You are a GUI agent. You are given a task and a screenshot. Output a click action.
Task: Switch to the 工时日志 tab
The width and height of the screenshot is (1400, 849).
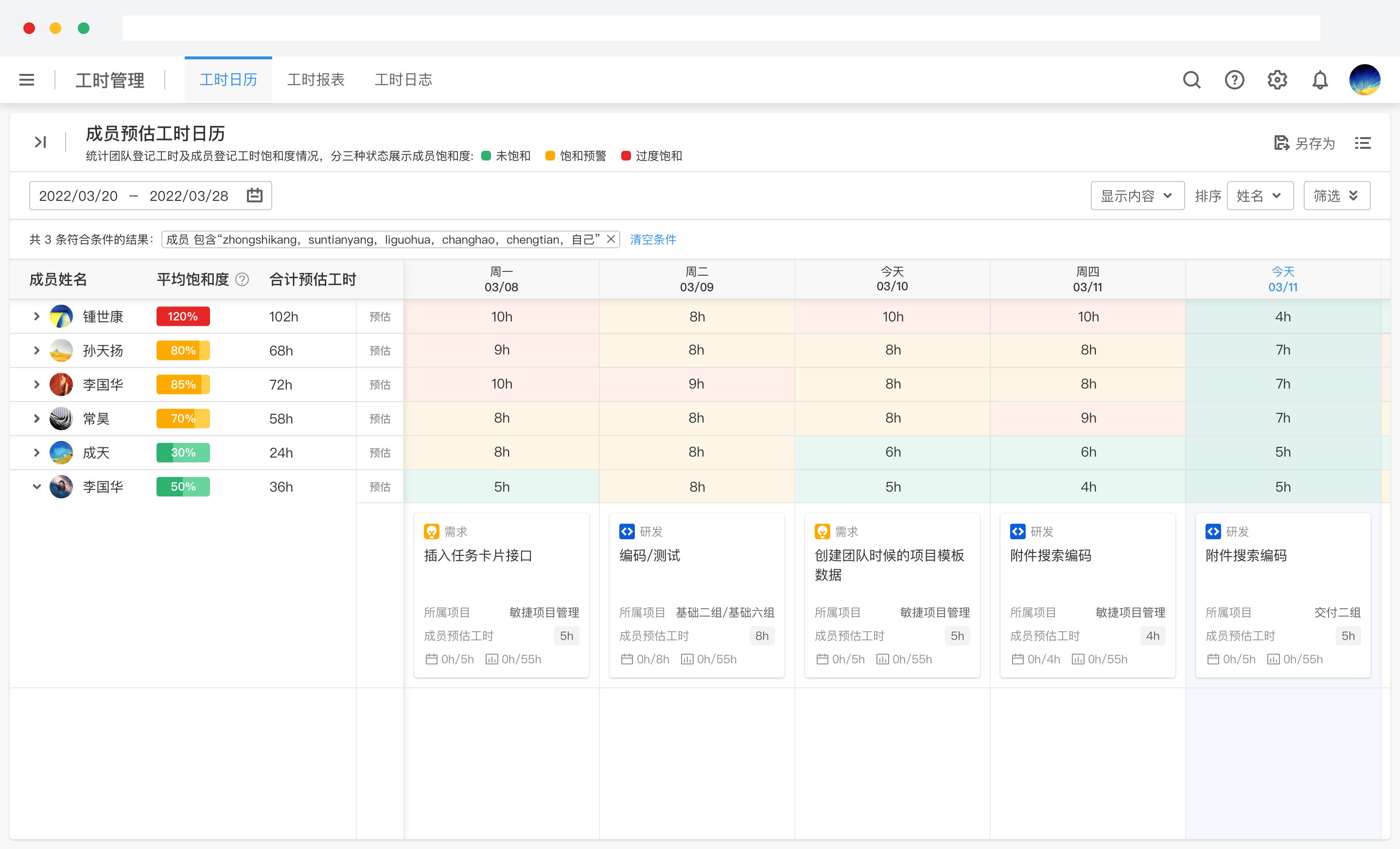point(403,80)
